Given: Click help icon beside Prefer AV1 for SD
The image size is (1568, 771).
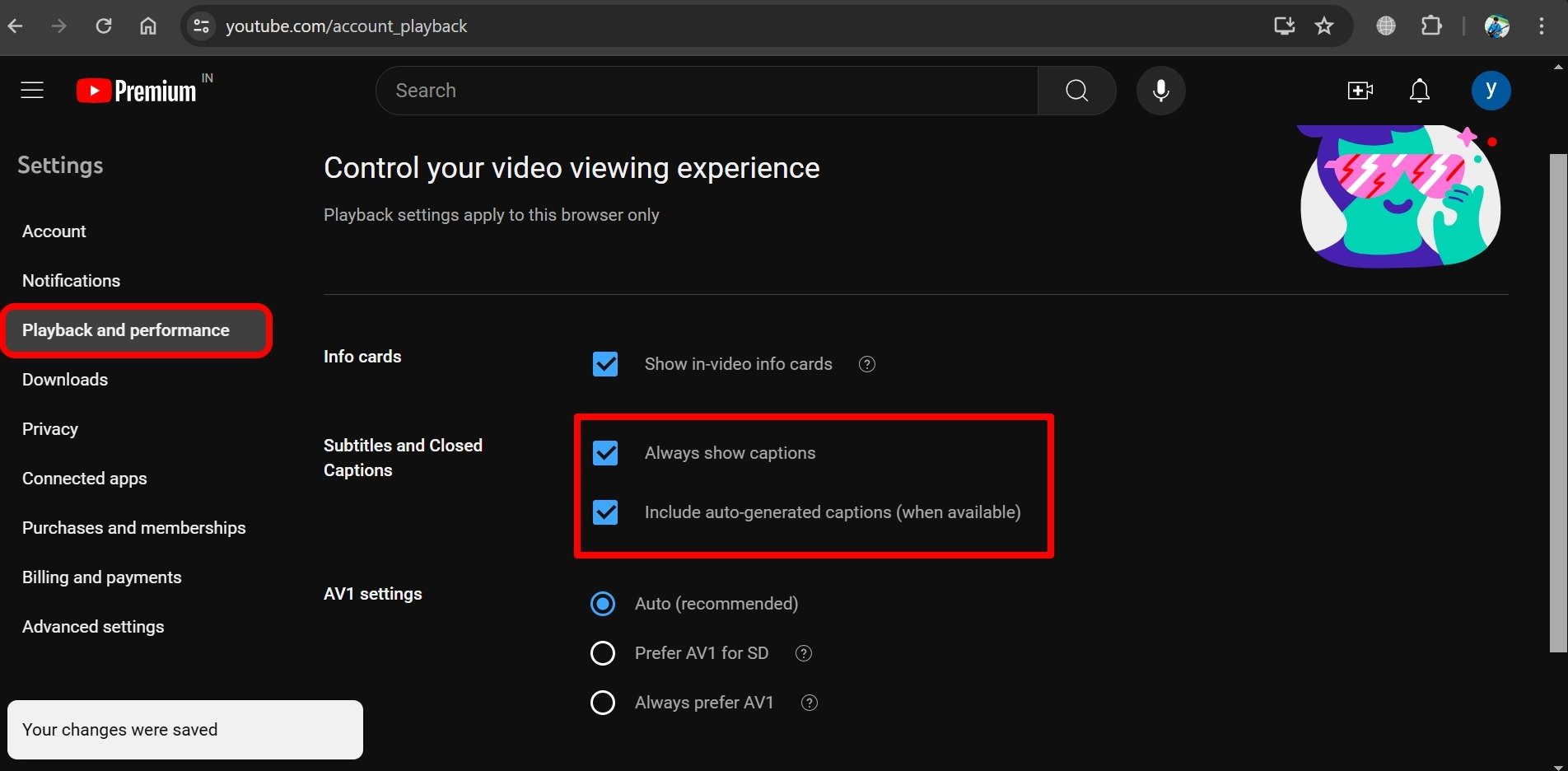Looking at the screenshot, I should pyautogui.click(x=804, y=653).
